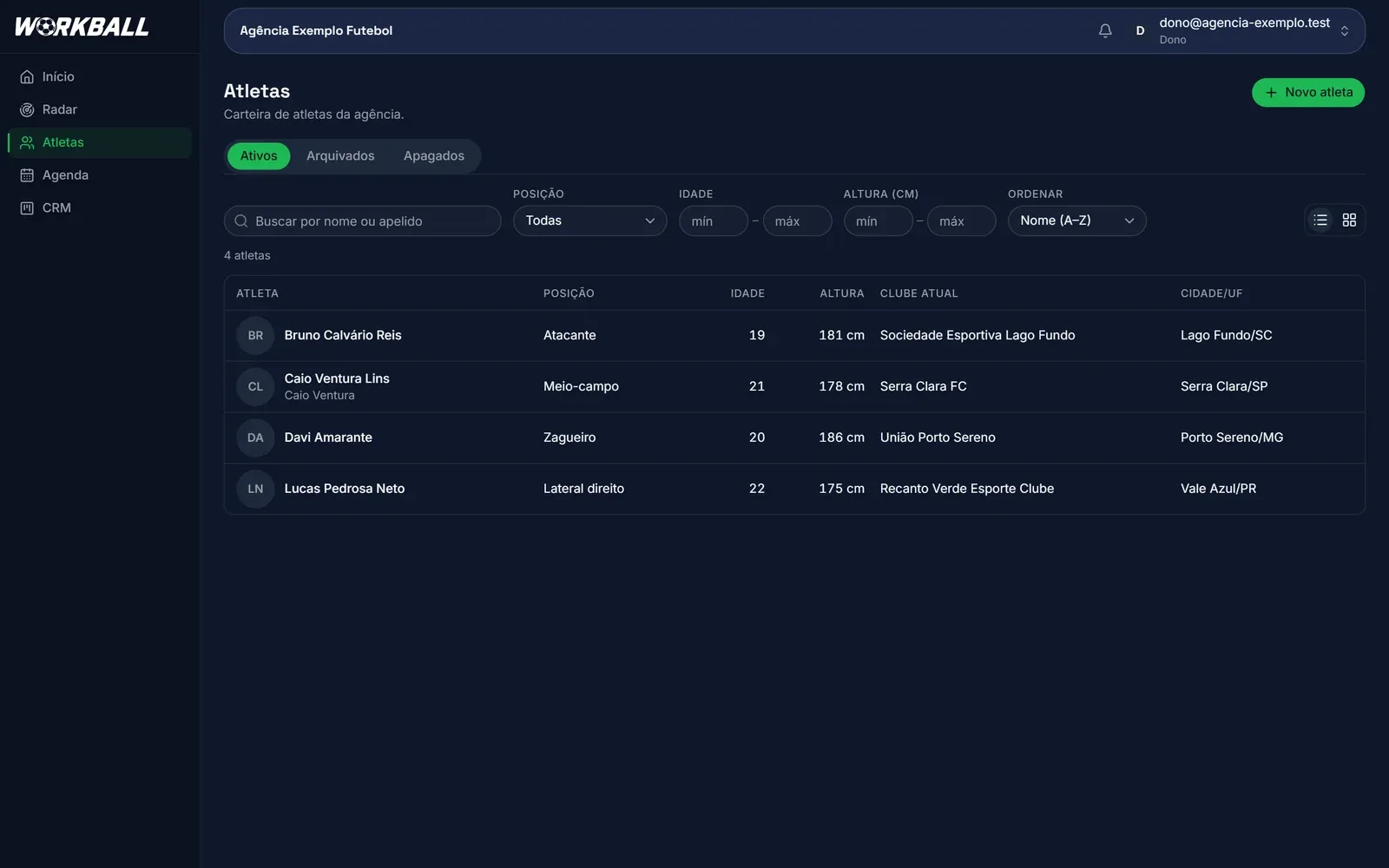Click the Radar sidebar icon
Screen dimensions: 1389x868
coord(27,110)
